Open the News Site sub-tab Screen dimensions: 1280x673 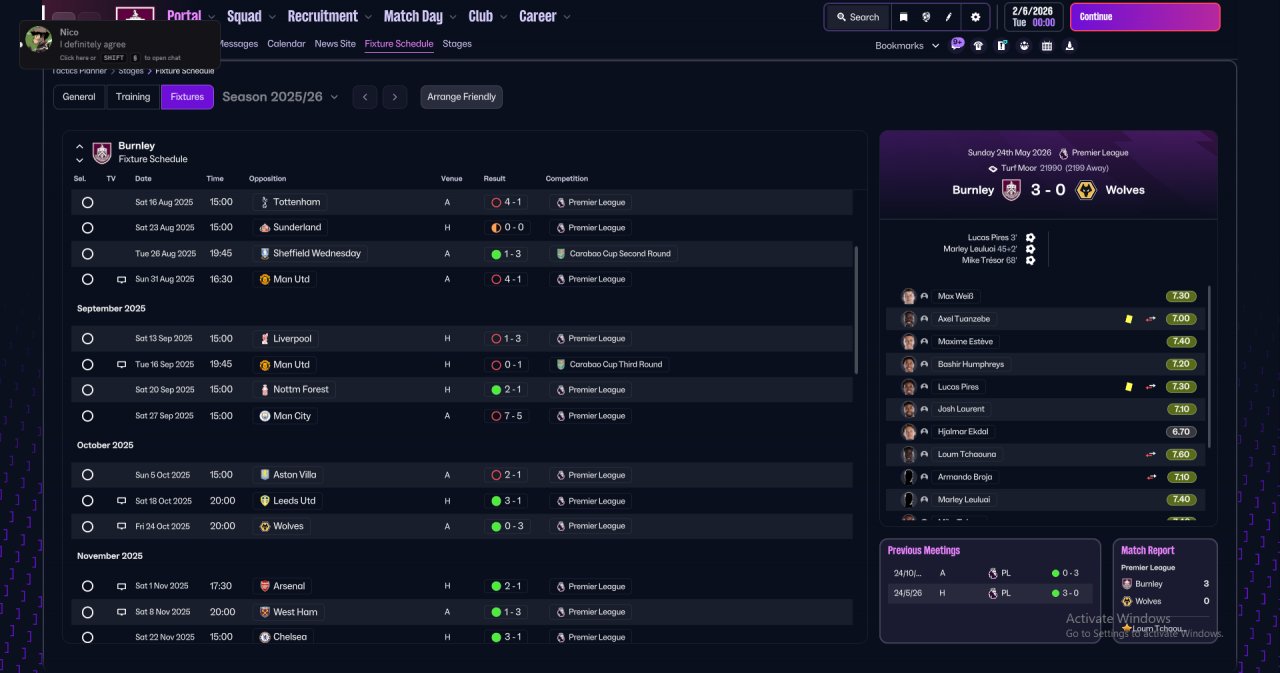point(335,44)
